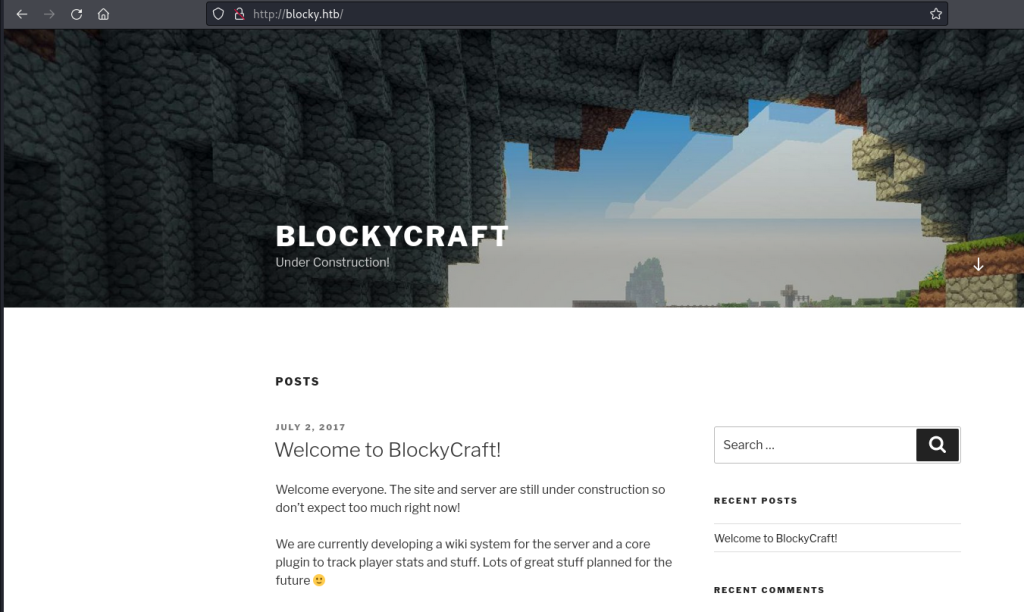The image size is (1024, 612).
Task: Show insecure connection padlock info
Action: point(239,14)
